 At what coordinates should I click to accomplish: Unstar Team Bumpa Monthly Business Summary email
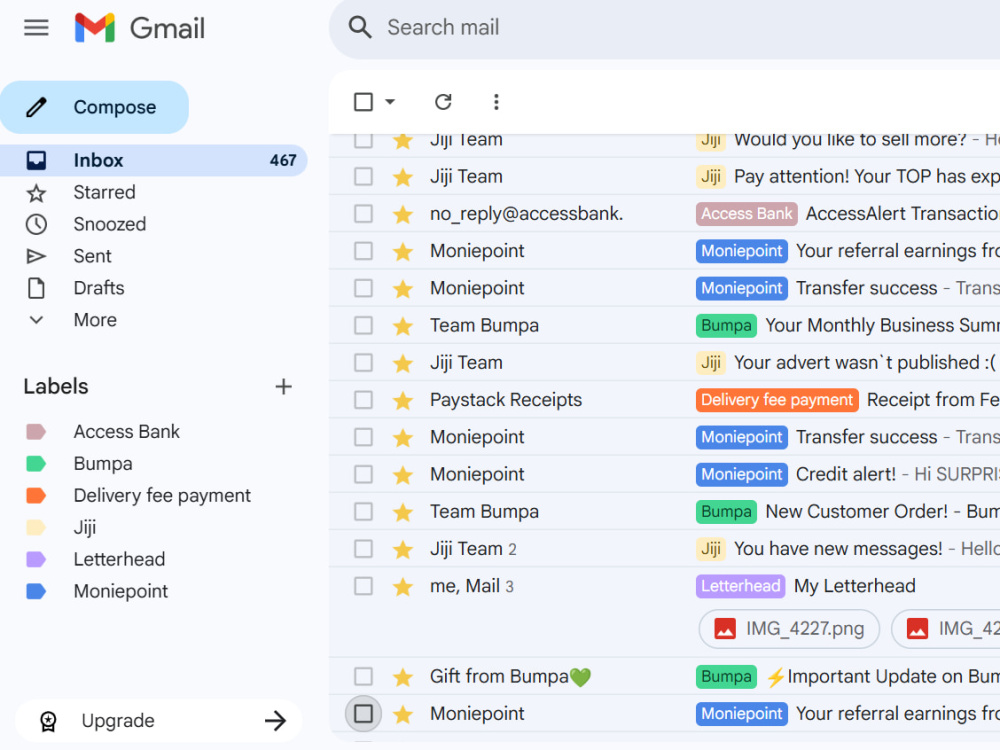coord(402,326)
